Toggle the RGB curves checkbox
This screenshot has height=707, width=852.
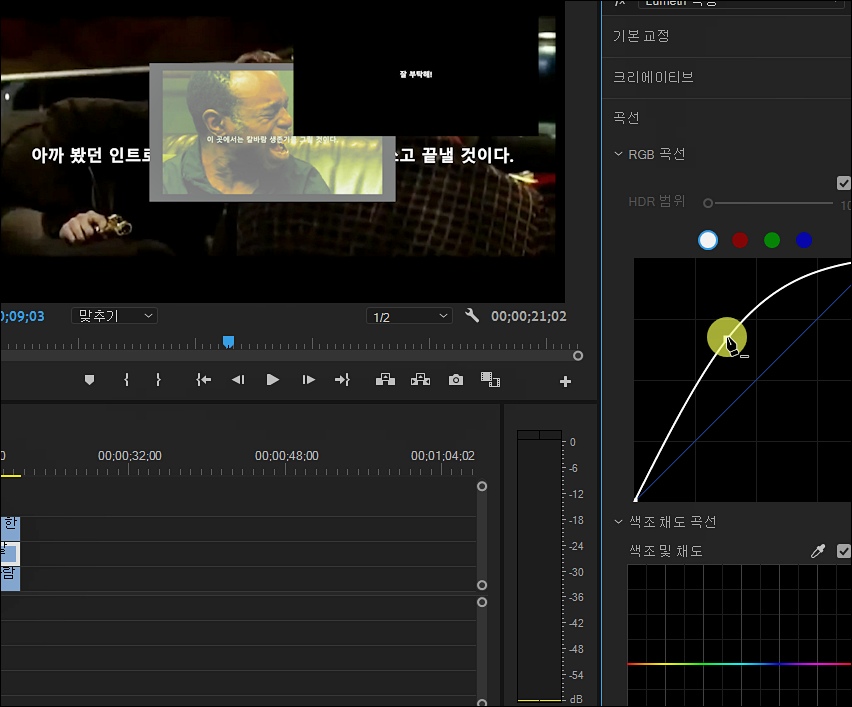click(x=843, y=183)
